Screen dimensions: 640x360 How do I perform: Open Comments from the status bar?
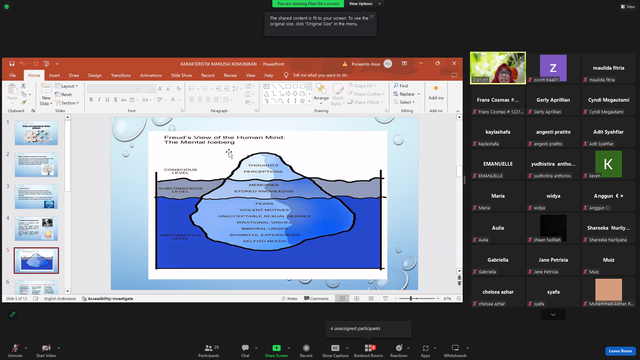click(x=316, y=298)
